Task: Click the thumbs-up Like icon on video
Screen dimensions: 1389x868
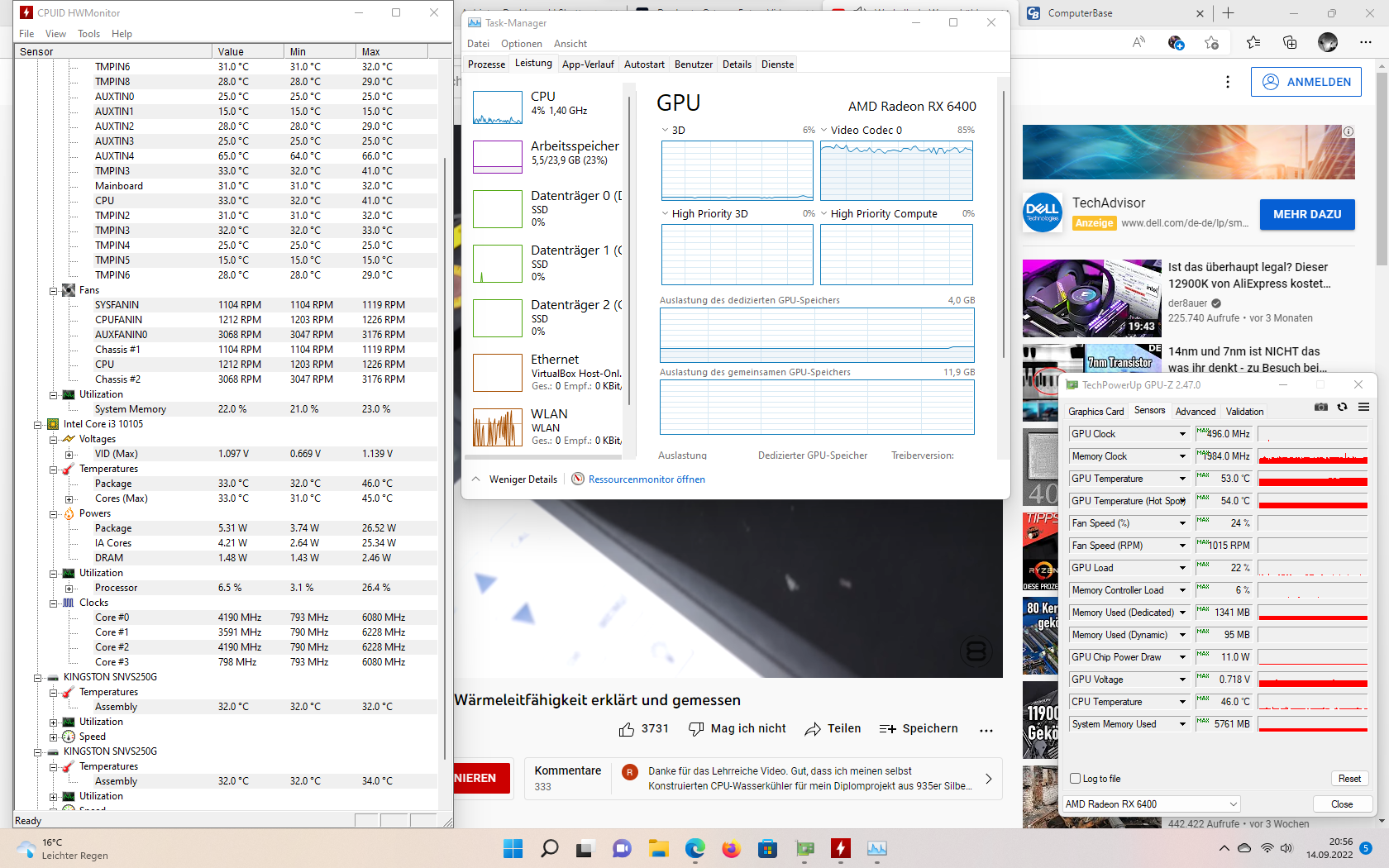Action: click(x=627, y=729)
